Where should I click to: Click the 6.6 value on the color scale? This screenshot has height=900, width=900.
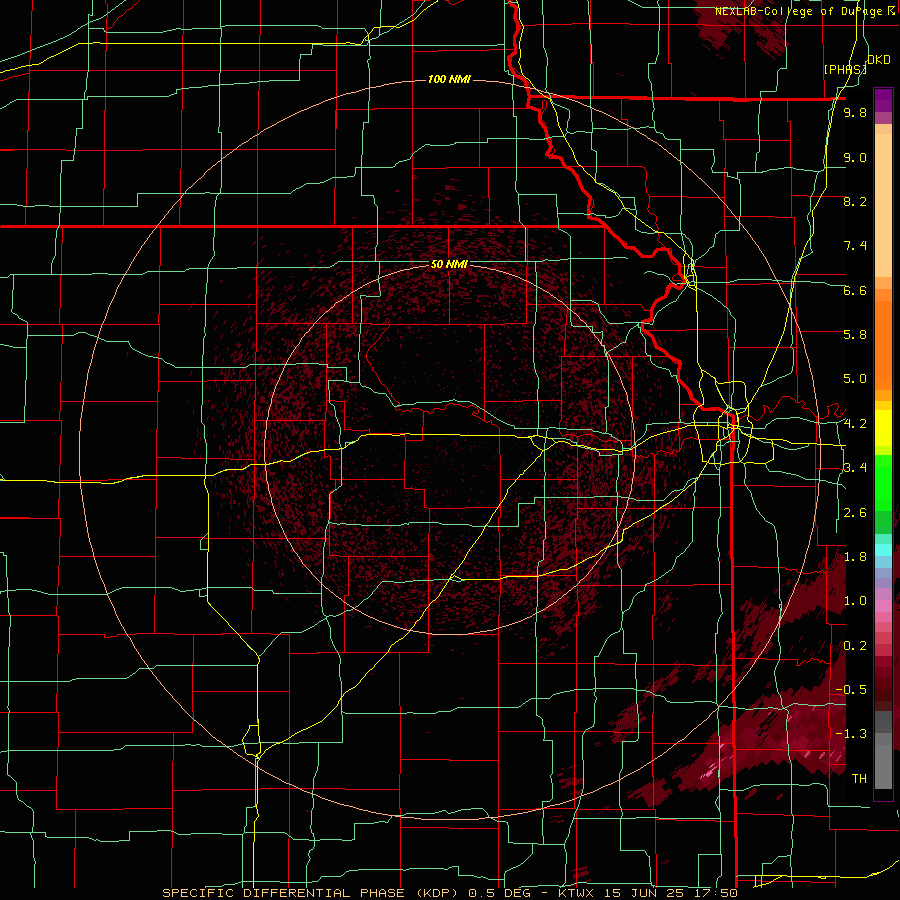(x=855, y=290)
